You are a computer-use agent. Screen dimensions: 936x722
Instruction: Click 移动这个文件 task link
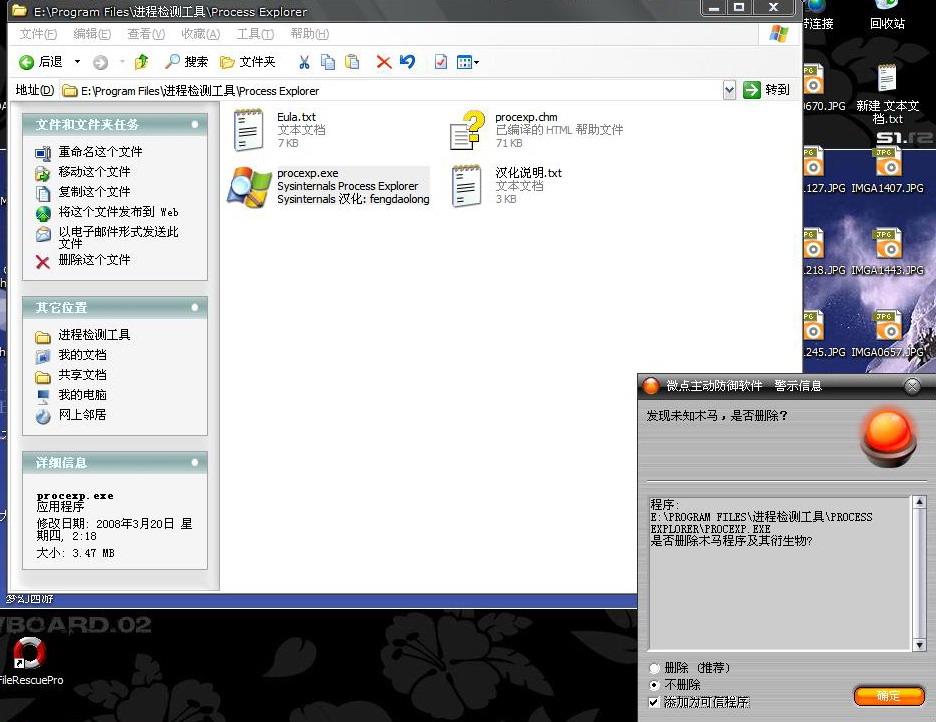(94, 172)
